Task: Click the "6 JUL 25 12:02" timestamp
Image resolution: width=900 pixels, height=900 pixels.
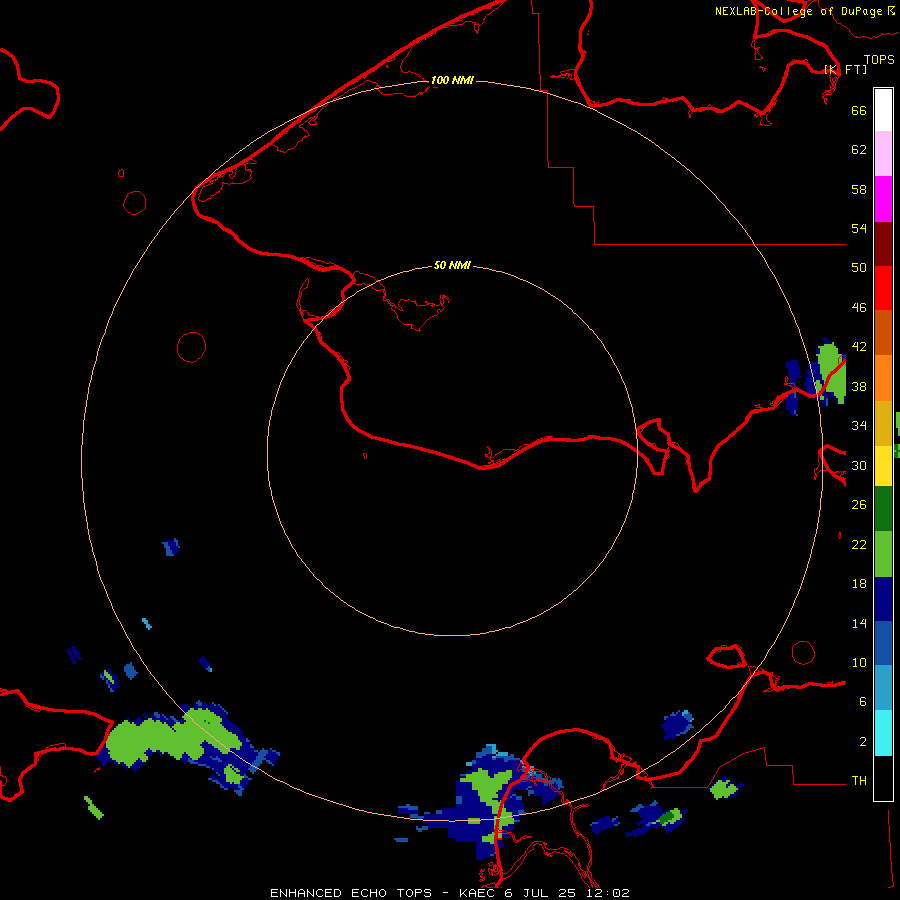Action: click(567, 893)
